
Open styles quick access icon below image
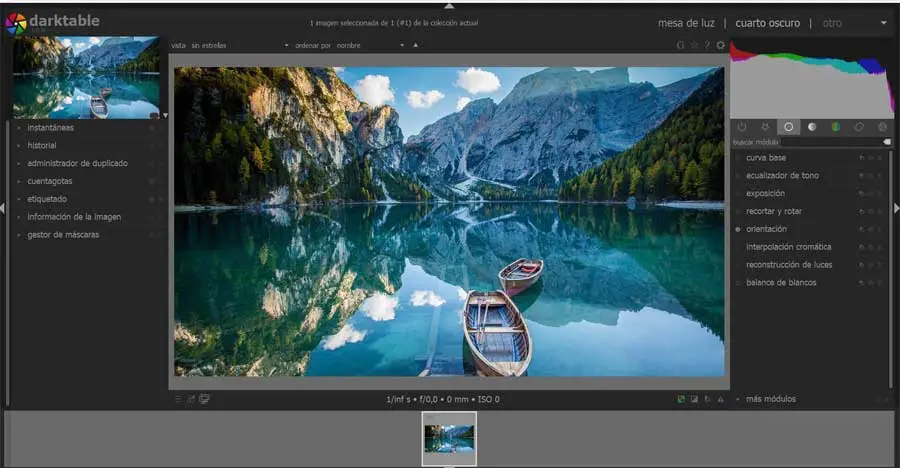coord(191,399)
